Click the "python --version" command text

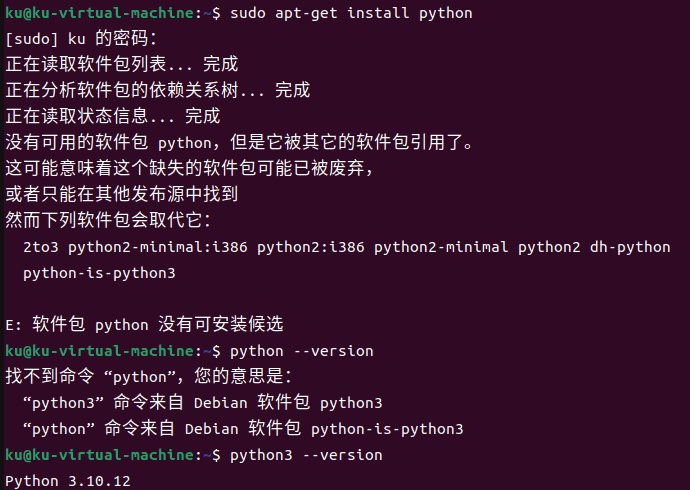pyautogui.click(x=301, y=351)
